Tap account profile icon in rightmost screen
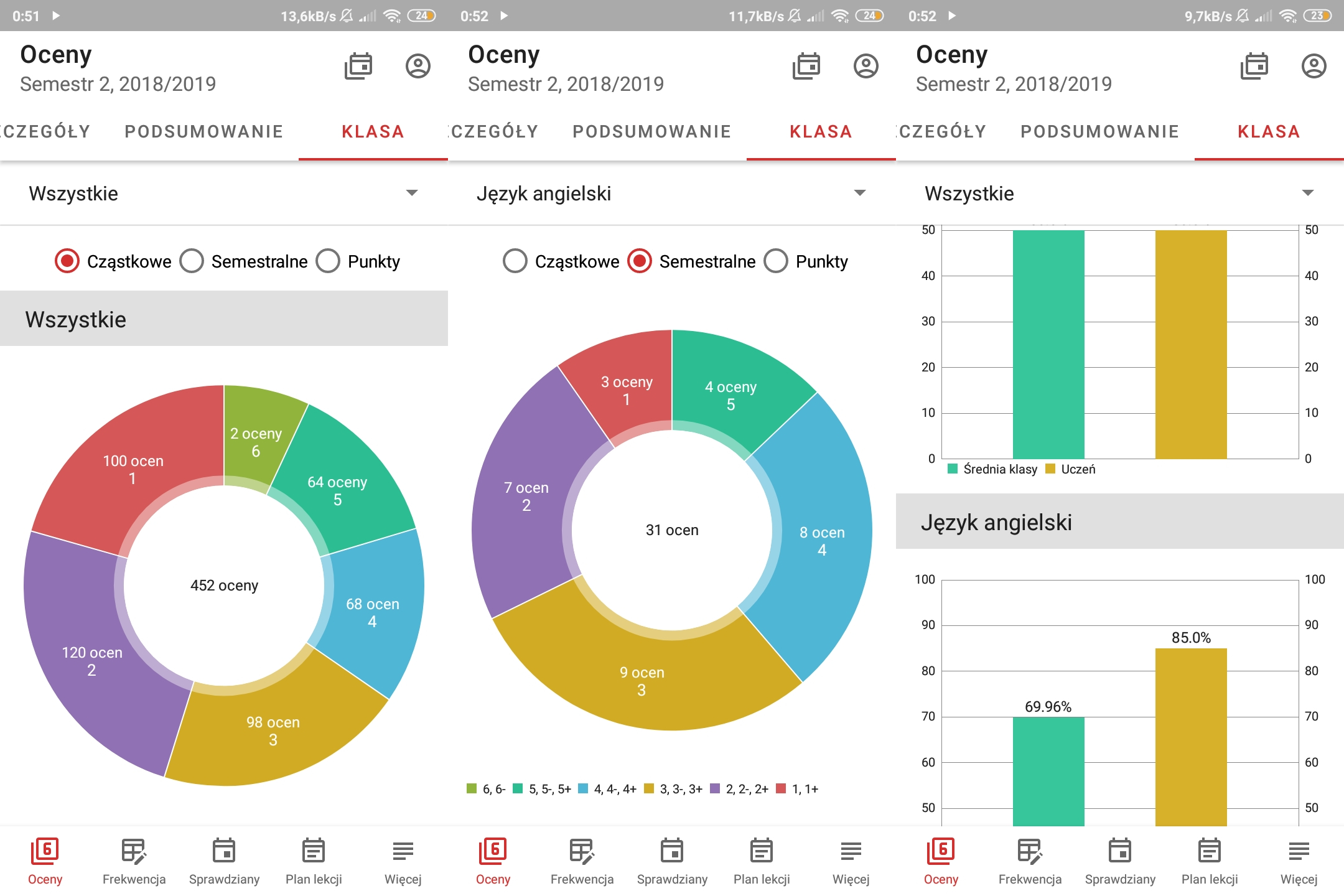The height and width of the screenshot is (896, 1344). [x=1314, y=66]
